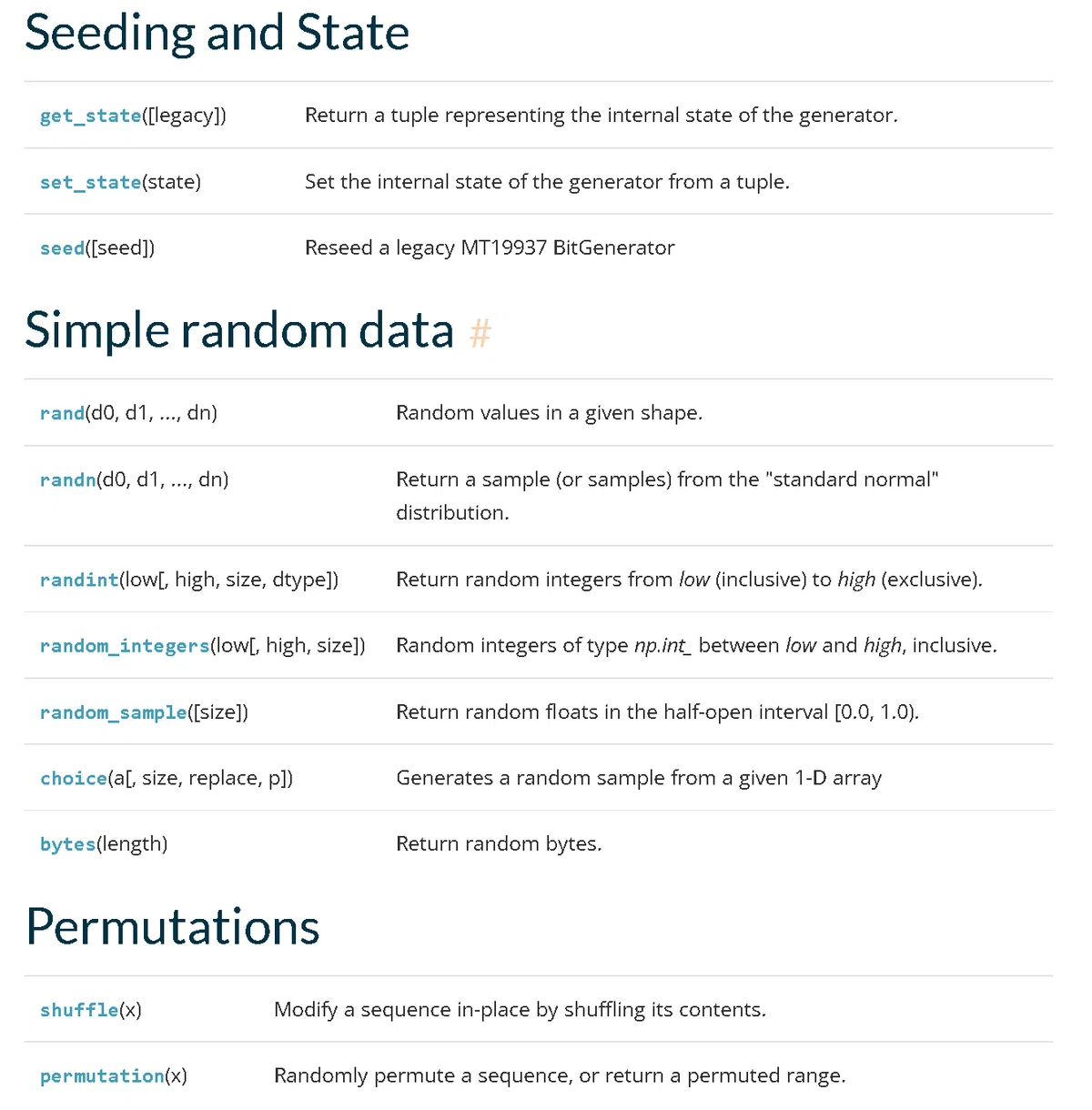Open the randn function link
The image size is (1092, 1110).
pos(68,479)
